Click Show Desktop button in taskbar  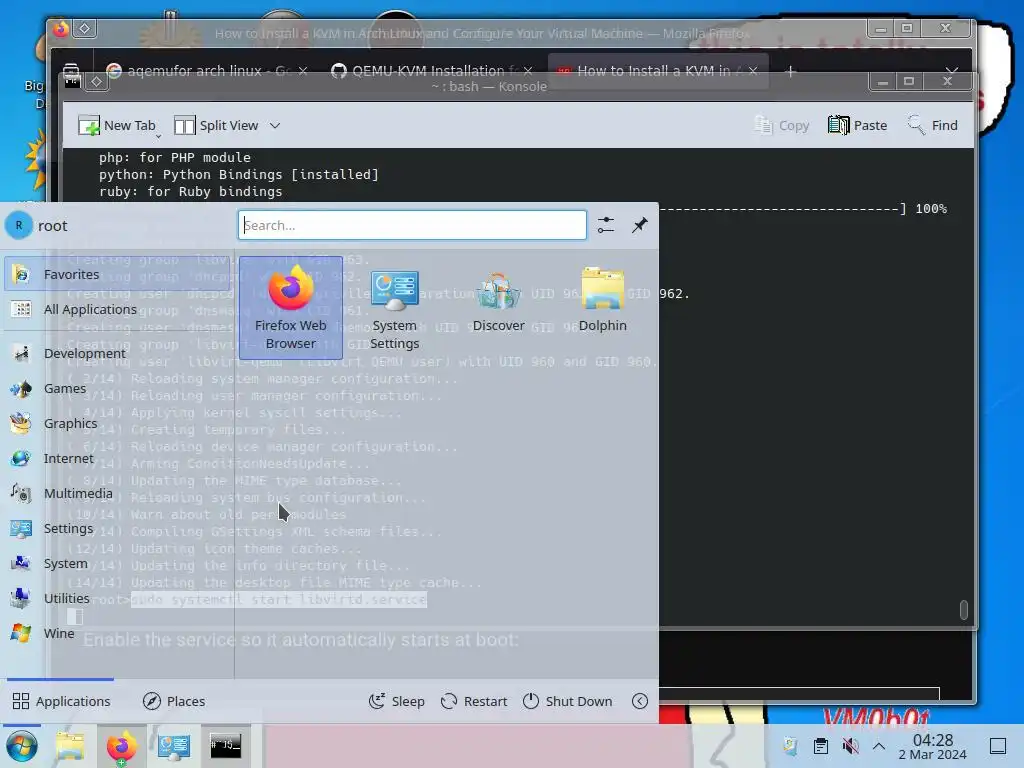(x=998, y=746)
